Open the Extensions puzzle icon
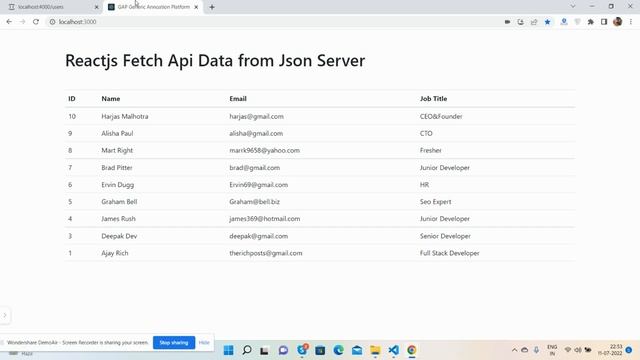Image resolution: width=640 pixels, height=360 pixels. tap(591, 22)
